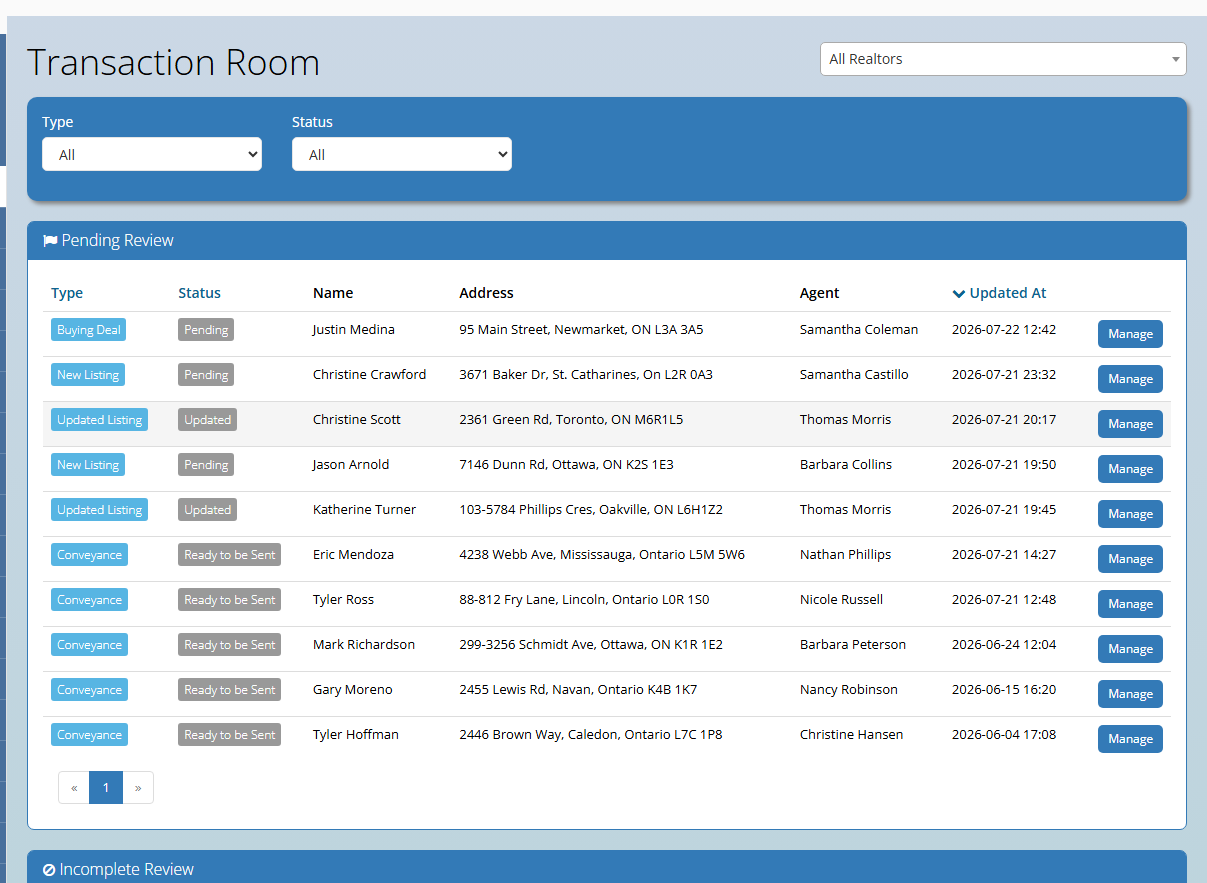Click address 7146 Dunn Rd, Ottawa
Image resolution: width=1207 pixels, height=883 pixels.
[566, 464]
